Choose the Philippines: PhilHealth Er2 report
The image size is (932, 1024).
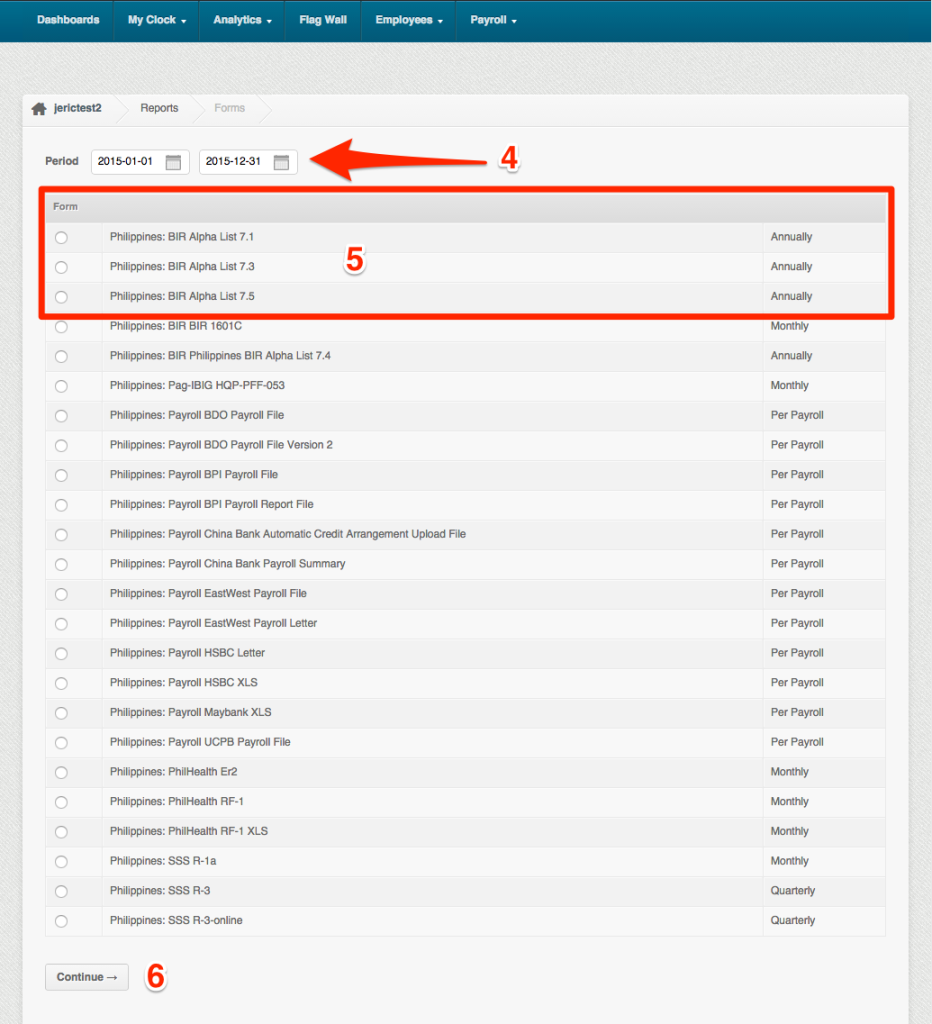60,771
